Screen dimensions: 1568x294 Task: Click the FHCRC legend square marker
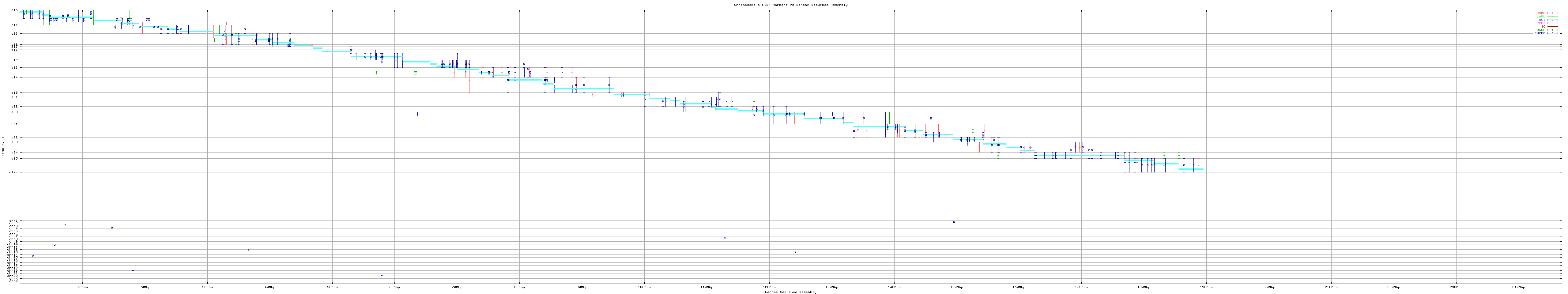click(x=1553, y=33)
